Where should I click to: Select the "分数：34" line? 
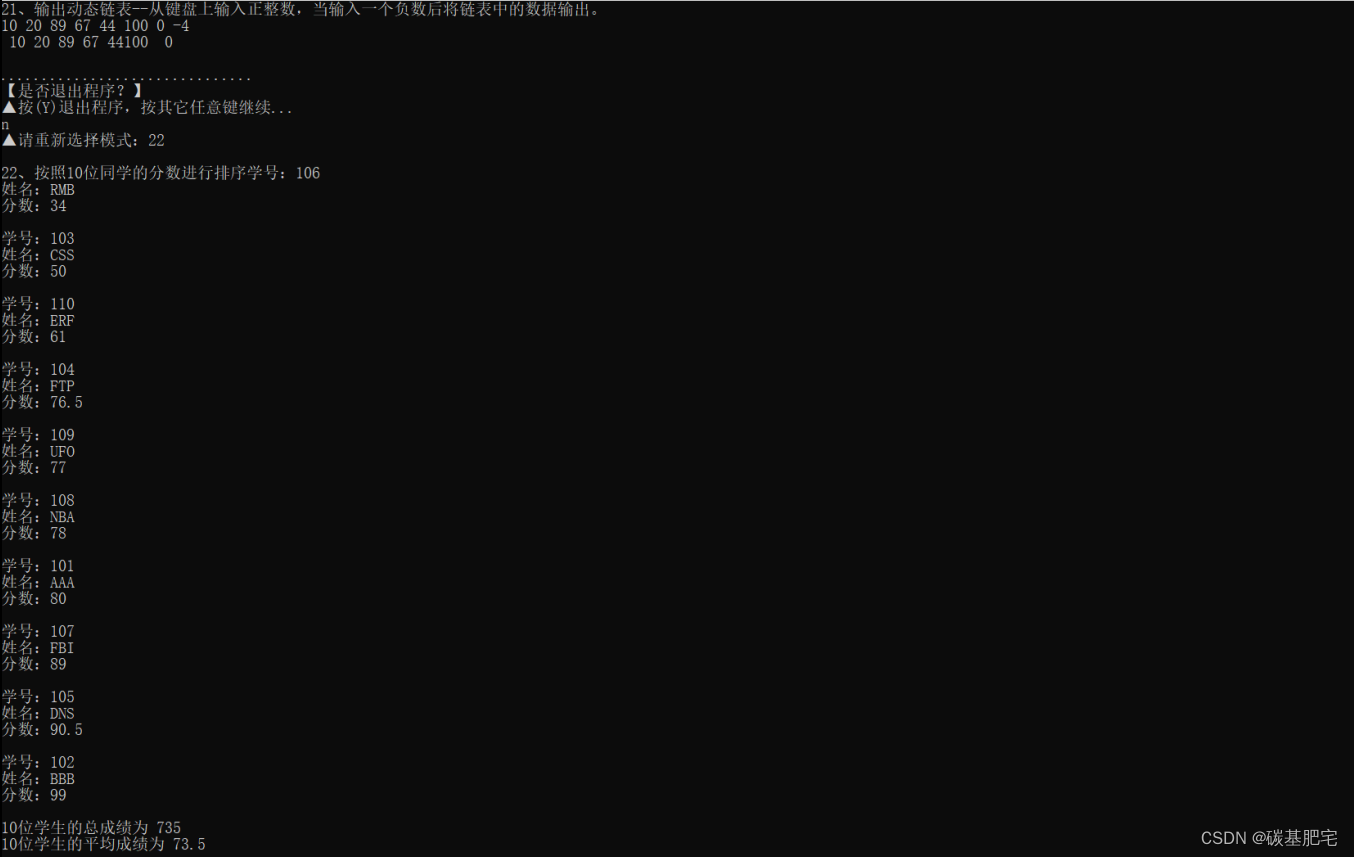[x=34, y=206]
